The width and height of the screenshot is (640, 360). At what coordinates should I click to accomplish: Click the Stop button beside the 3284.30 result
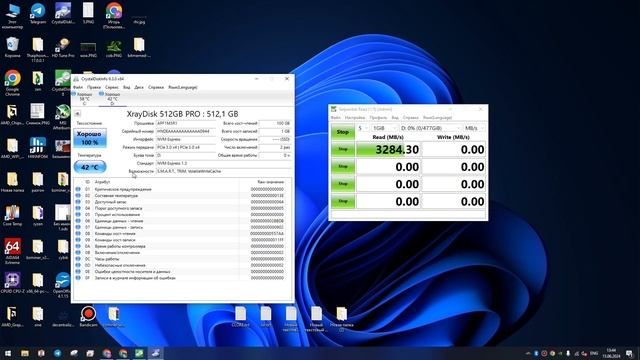[343, 149]
